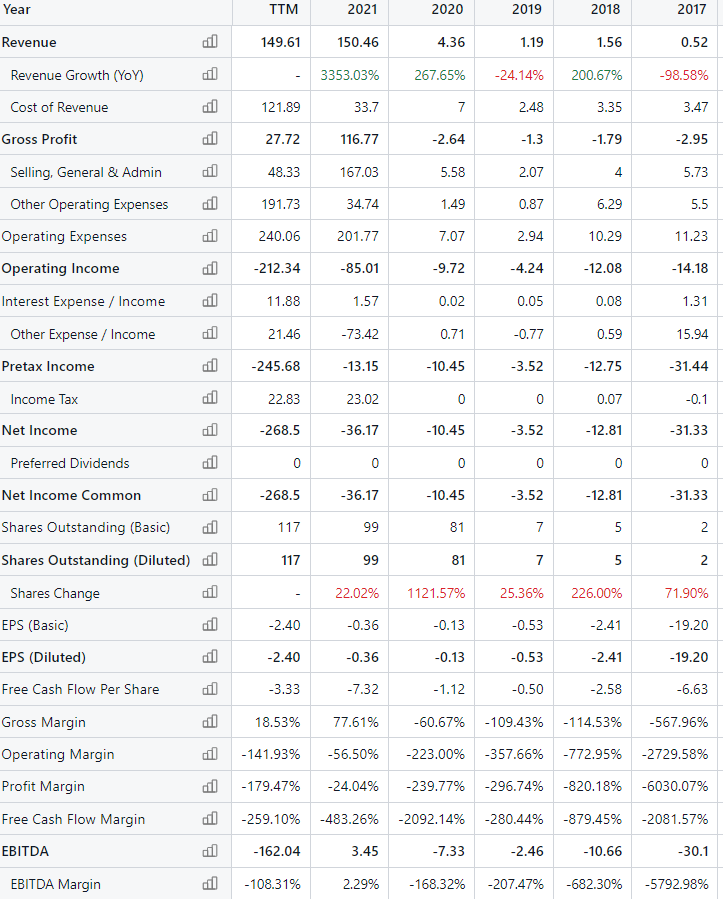Viewport: 723px width, 899px height.
Task: Click chart icon beside Revenue Growth (YoY)
Action: (210, 74)
